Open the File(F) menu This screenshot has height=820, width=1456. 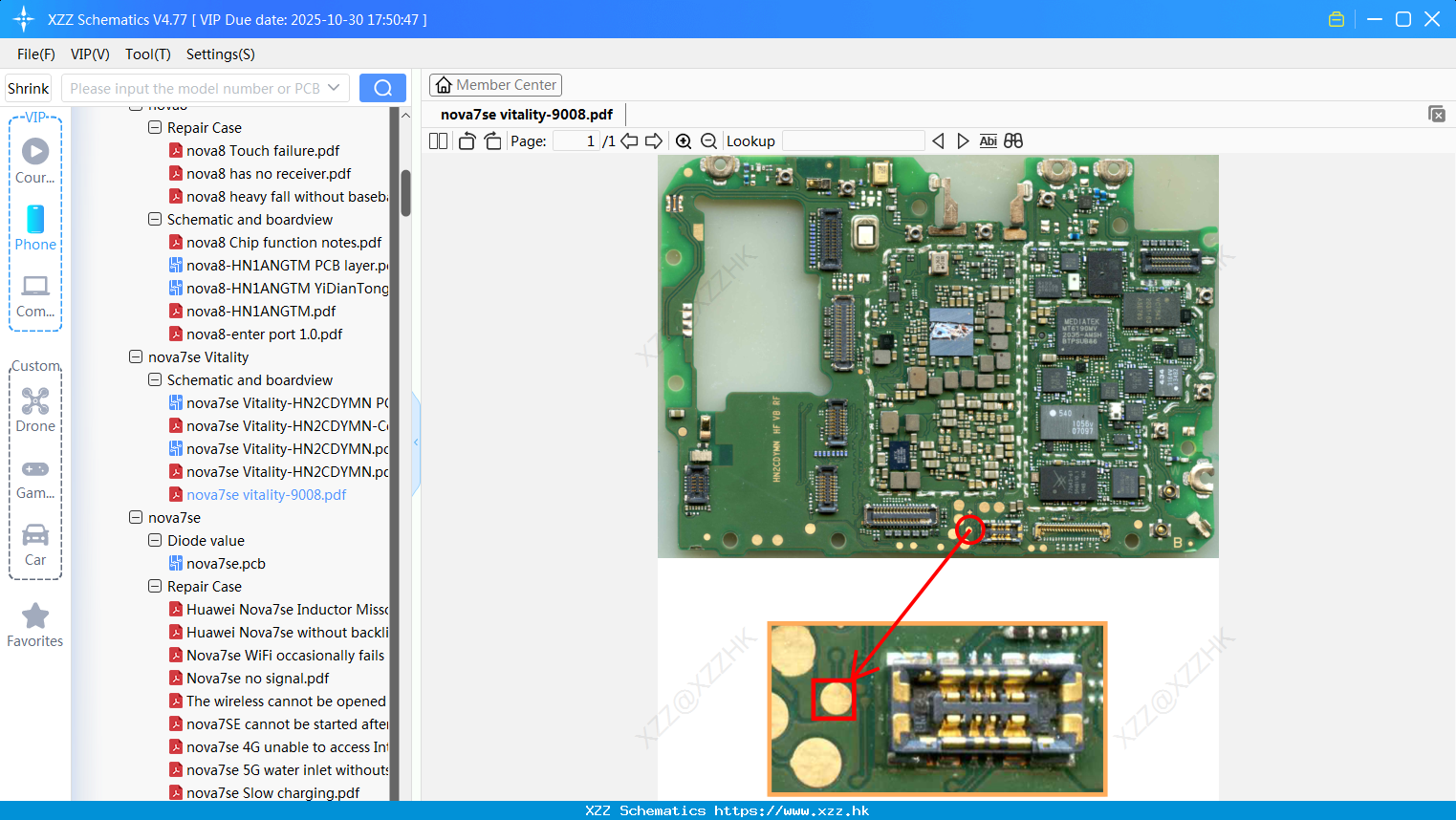coord(36,54)
